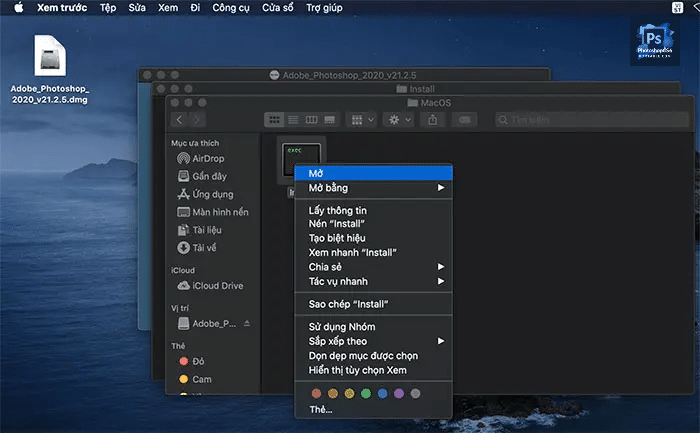Screen dimensions: 700x433
Task: Open the group-by dropdown in toolbar
Action: [360, 119]
